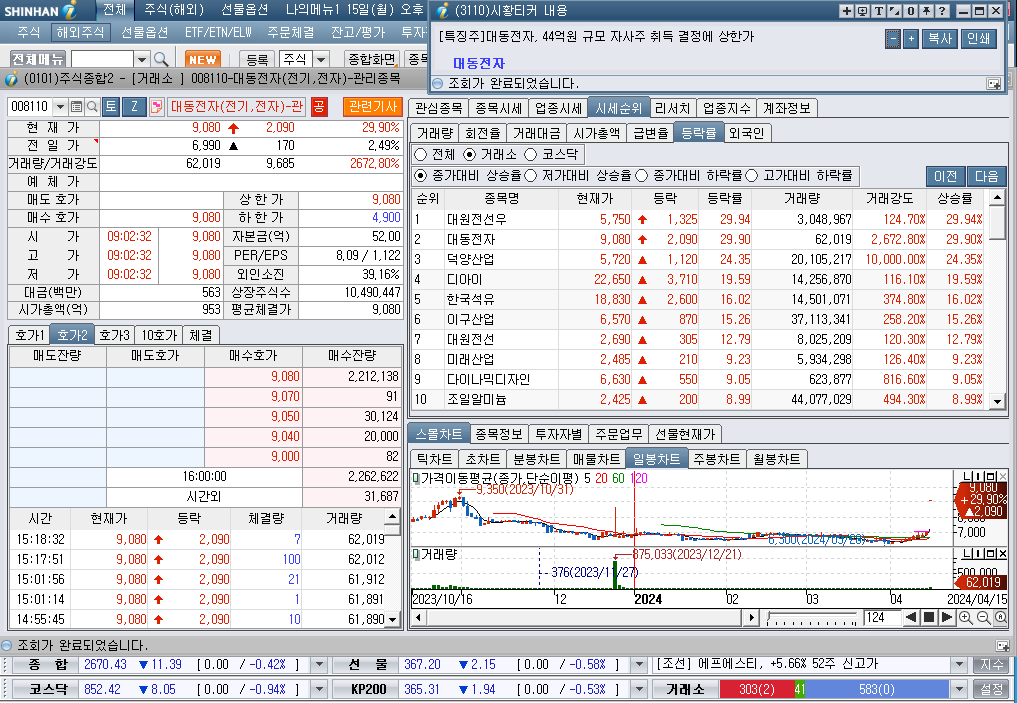Open the stock list icon next to code 008110
Screen dimensions: 1017x703
(x=77, y=107)
